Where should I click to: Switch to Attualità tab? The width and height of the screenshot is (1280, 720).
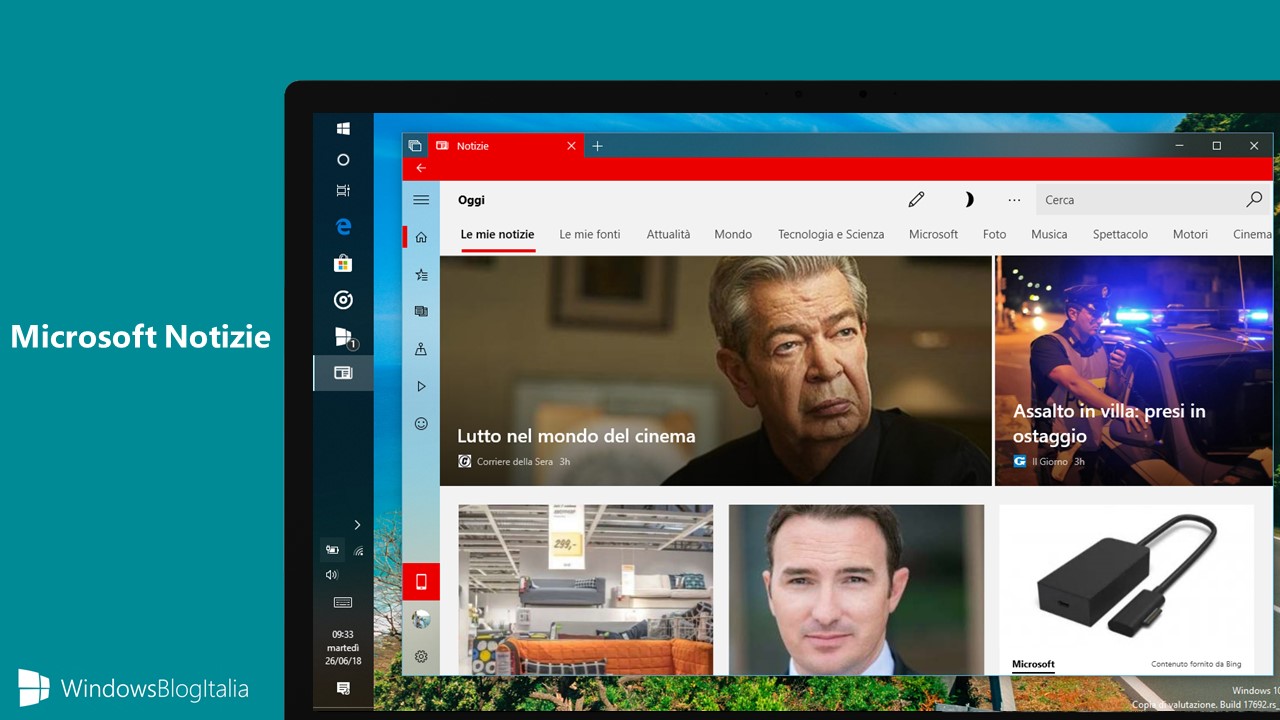click(668, 234)
